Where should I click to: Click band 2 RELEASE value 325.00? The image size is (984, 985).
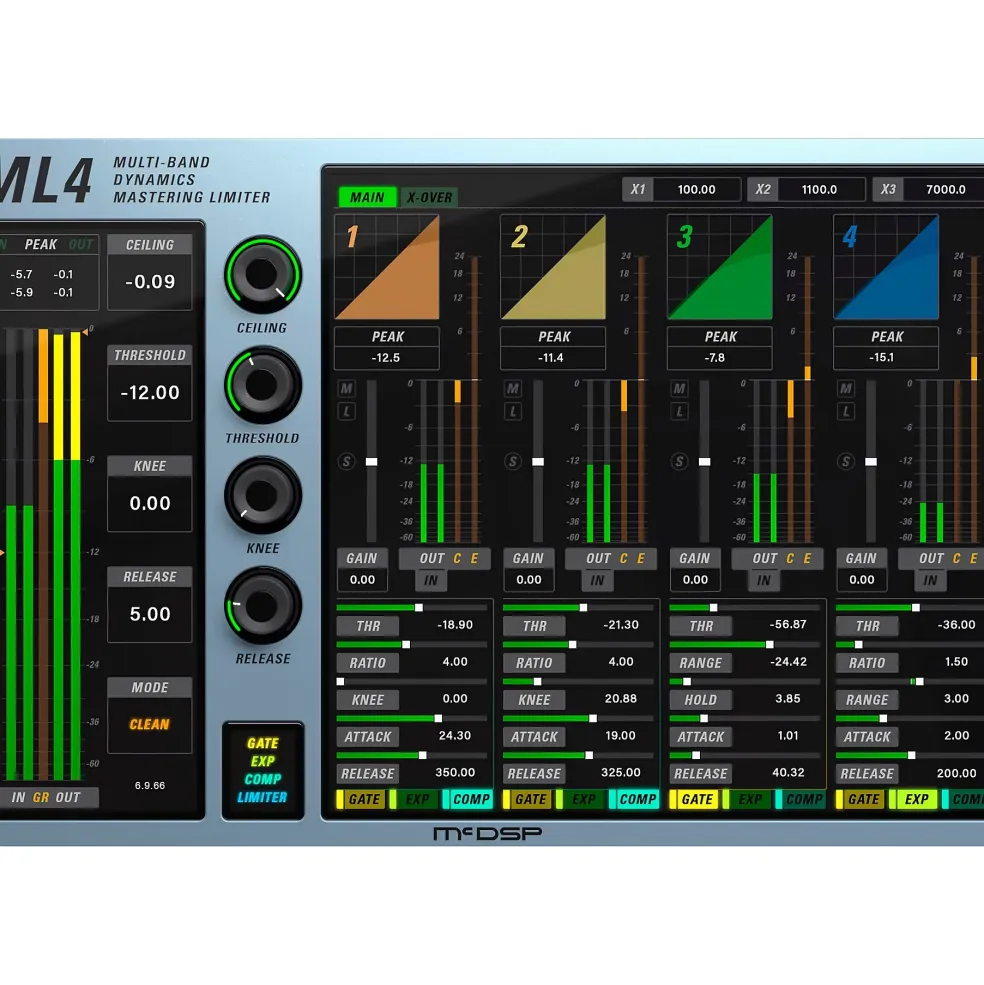coord(621,773)
